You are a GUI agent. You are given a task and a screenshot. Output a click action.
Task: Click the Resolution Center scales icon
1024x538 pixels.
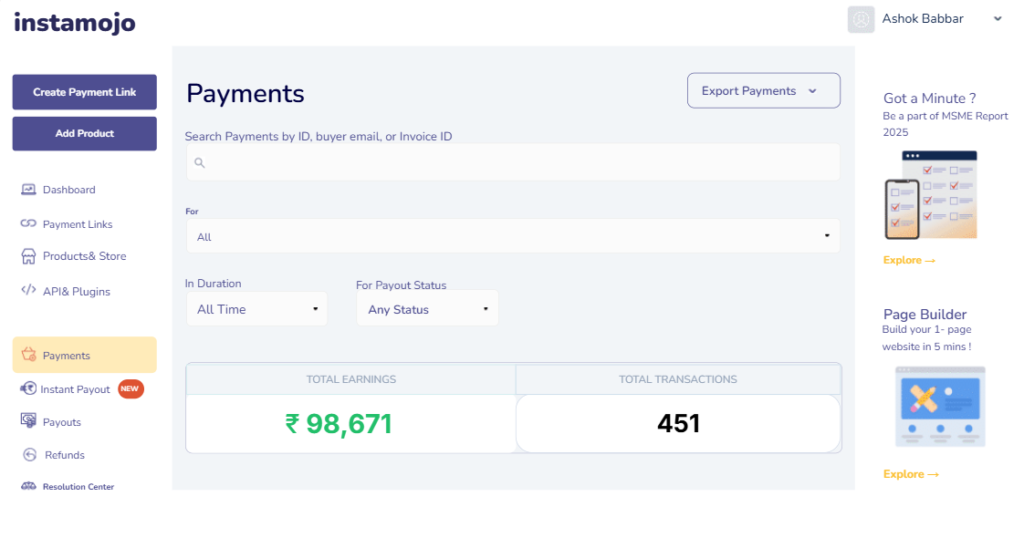(28, 486)
